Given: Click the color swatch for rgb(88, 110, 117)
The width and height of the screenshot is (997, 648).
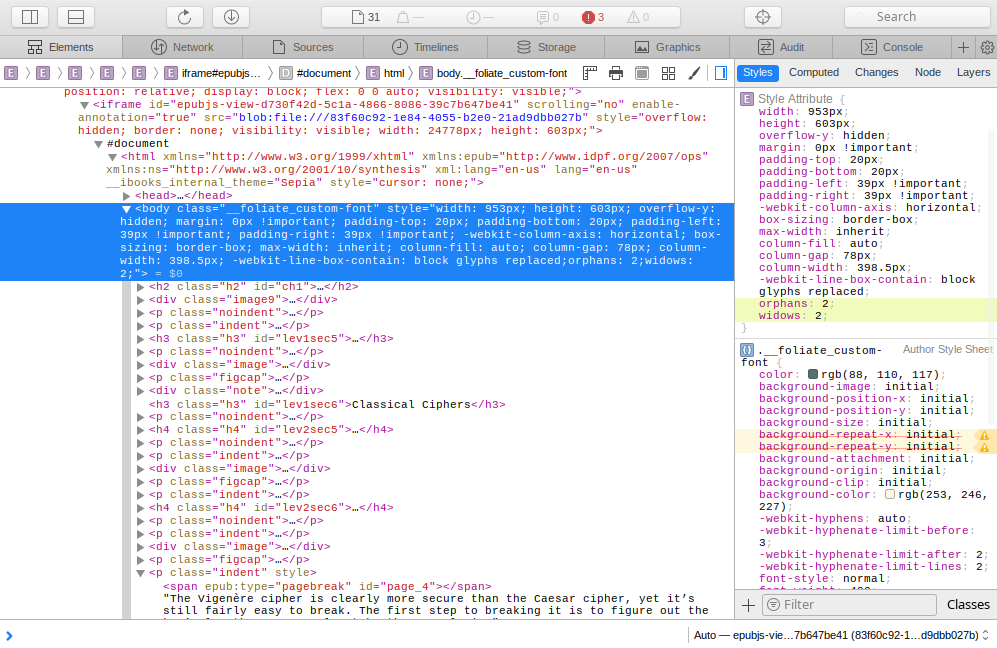Looking at the screenshot, I should tap(813, 375).
